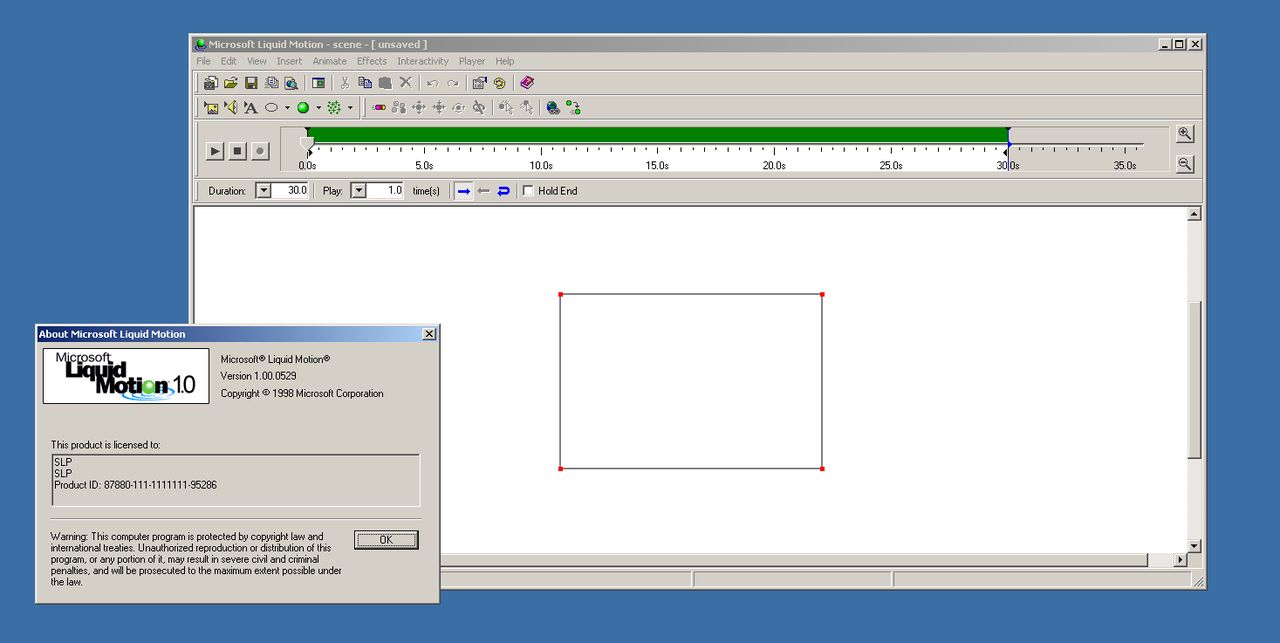Open ellipse shape dropdown arrow
1280x643 pixels.
point(287,108)
